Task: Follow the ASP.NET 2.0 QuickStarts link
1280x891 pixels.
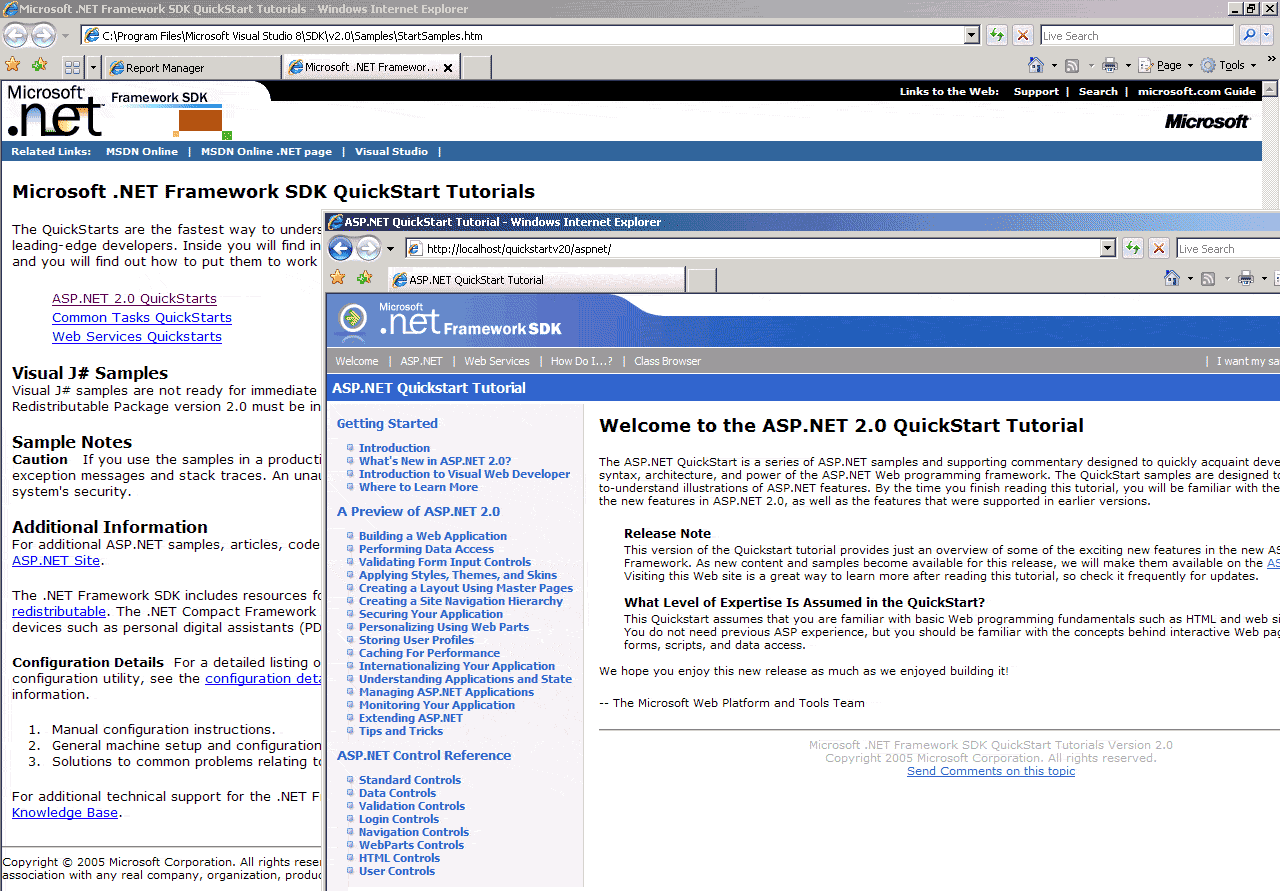Action: click(134, 298)
